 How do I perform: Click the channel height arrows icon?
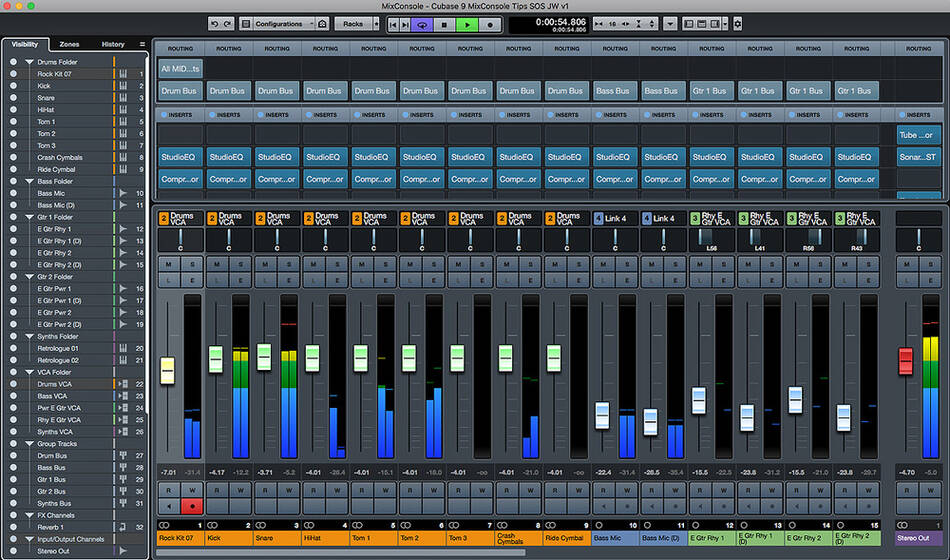tap(652, 24)
